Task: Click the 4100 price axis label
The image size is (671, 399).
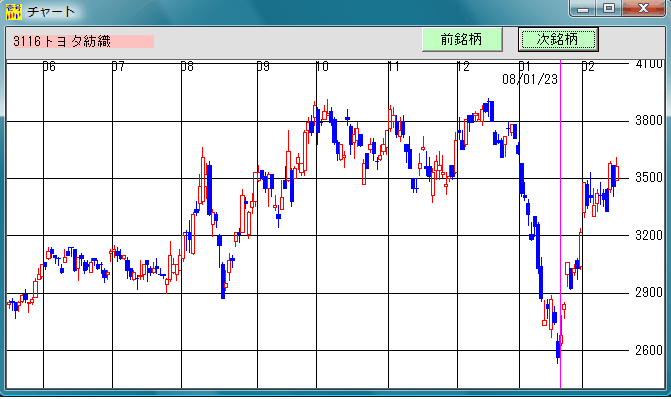Action: [x=649, y=65]
